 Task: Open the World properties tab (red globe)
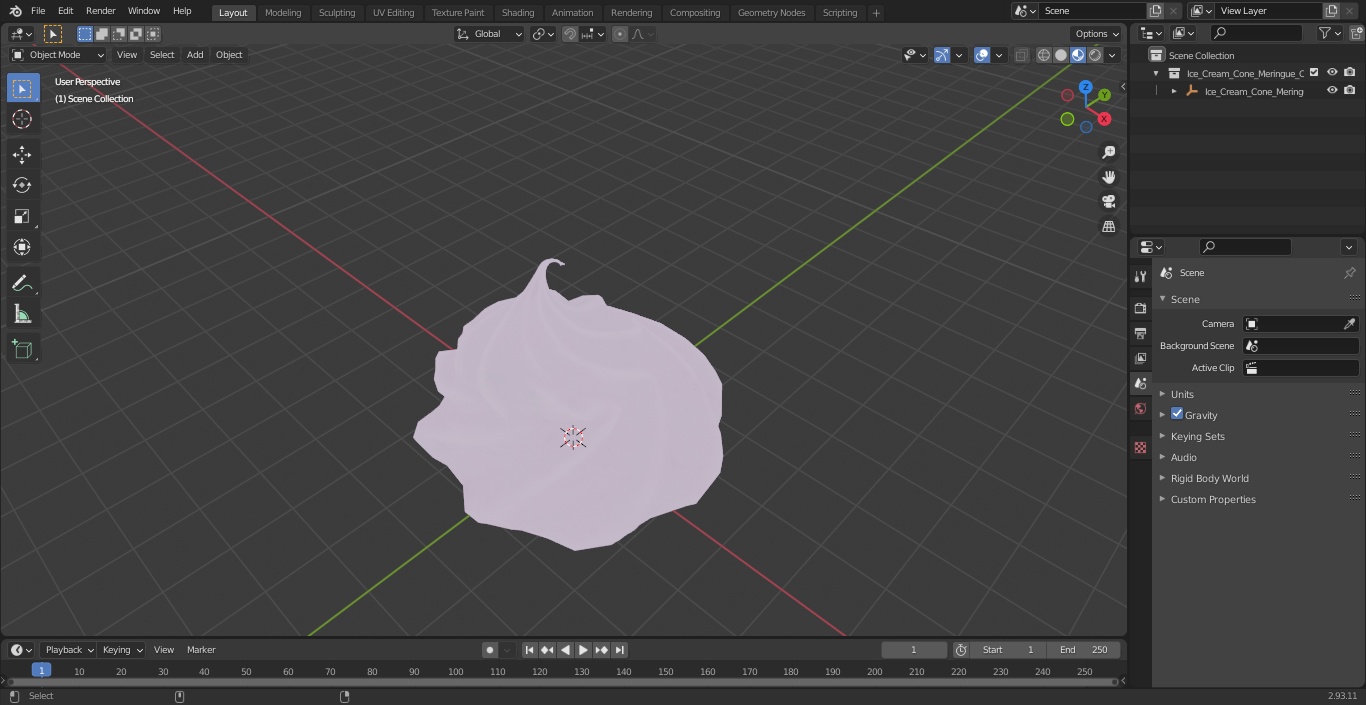(x=1140, y=409)
